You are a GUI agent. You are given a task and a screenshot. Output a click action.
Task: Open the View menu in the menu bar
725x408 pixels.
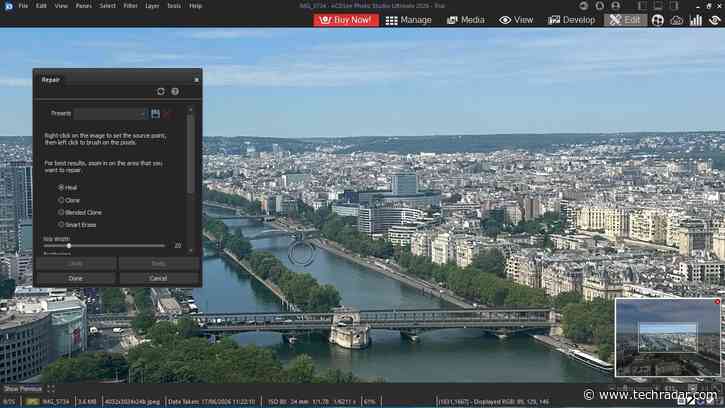tap(61, 6)
